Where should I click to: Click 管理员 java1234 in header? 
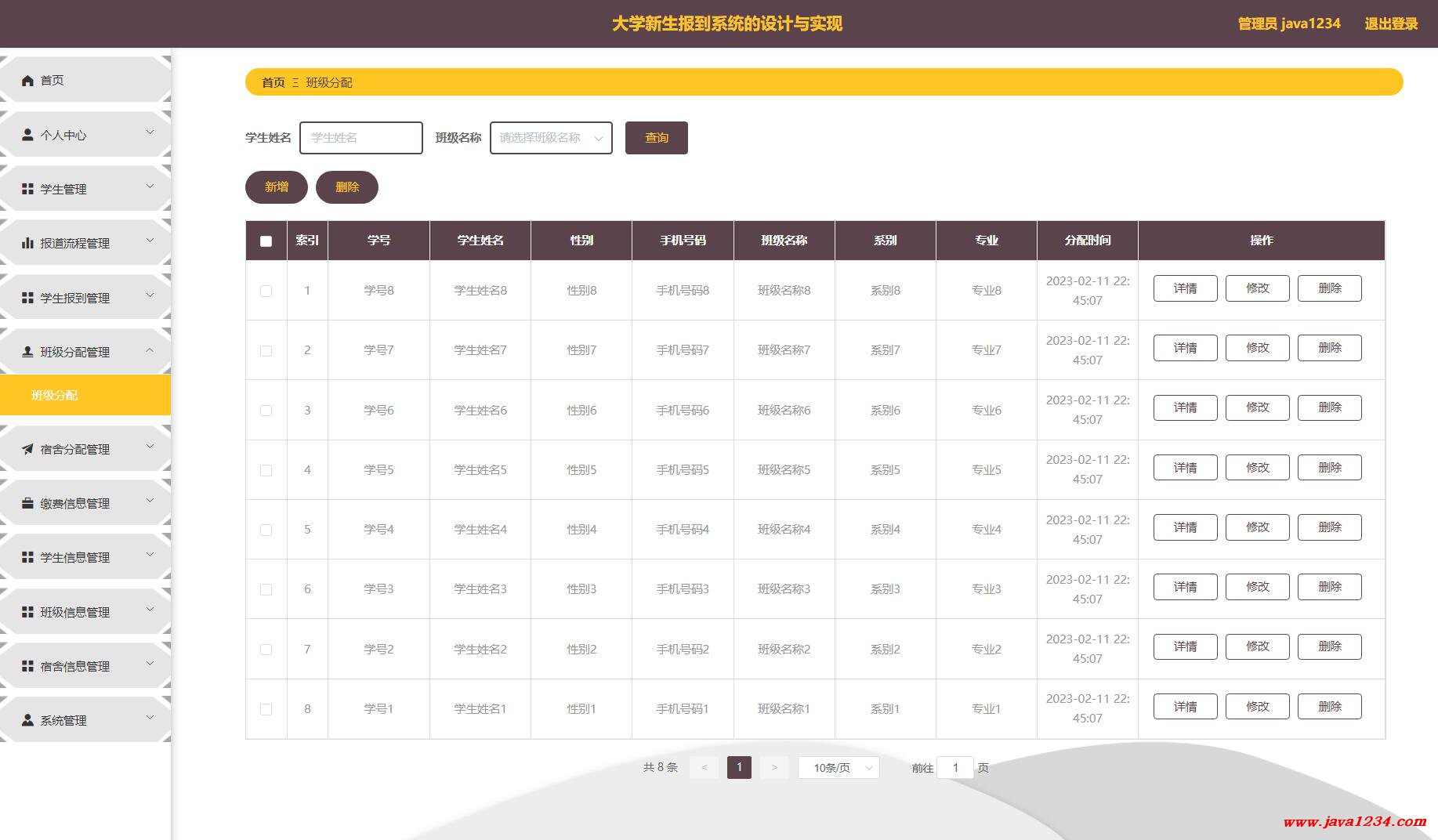[1289, 24]
